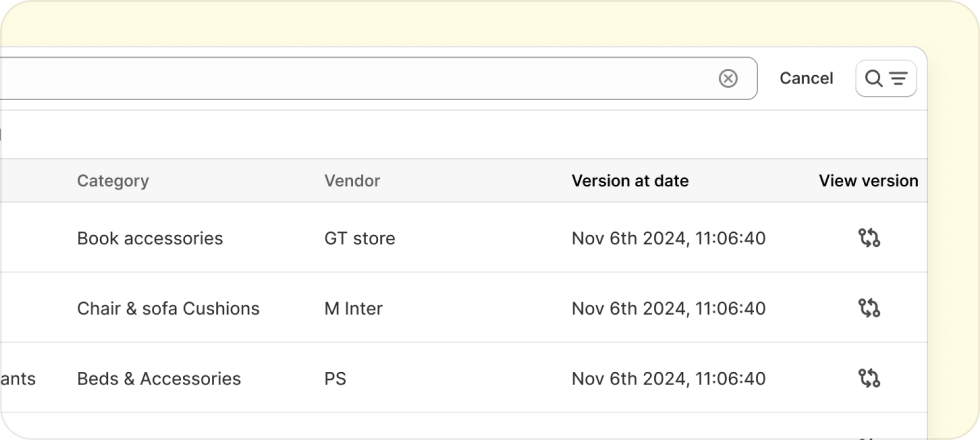The height and width of the screenshot is (440, 980).
Task: Cancel the search
Action: click(x=806, y=78)
